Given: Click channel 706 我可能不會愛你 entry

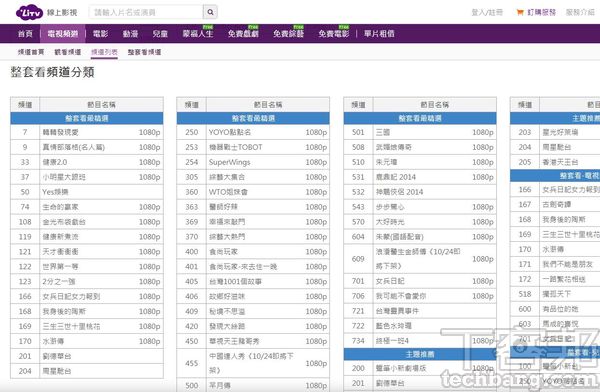Looking at the screenshot, I should pos(420,296).
